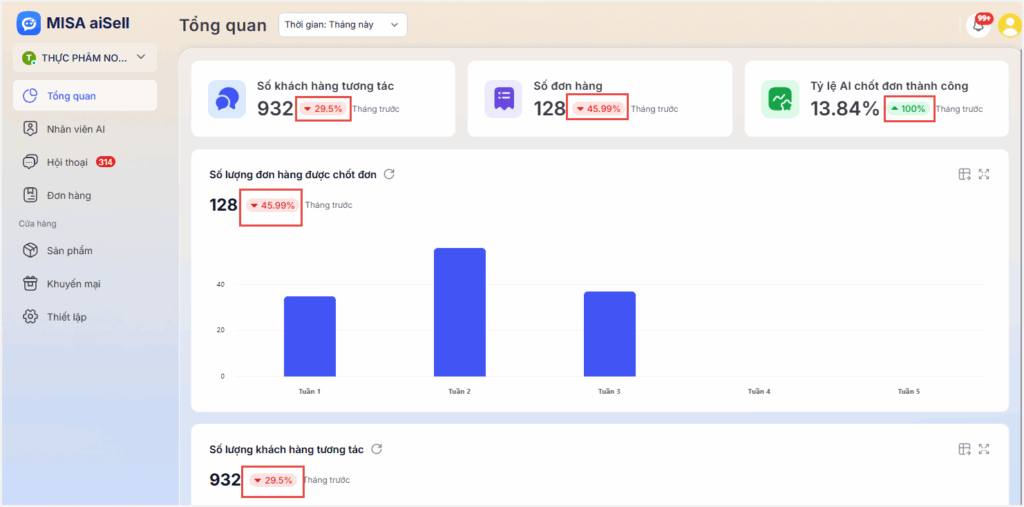Navigate to Sản phẩm section
Image resolution: width=1024 pixels, height=507 pixels.
(69, 250)
